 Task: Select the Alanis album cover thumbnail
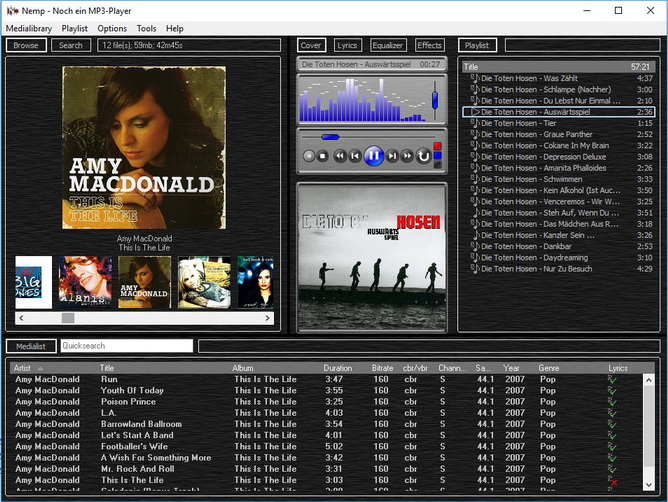tap(84, 282)
